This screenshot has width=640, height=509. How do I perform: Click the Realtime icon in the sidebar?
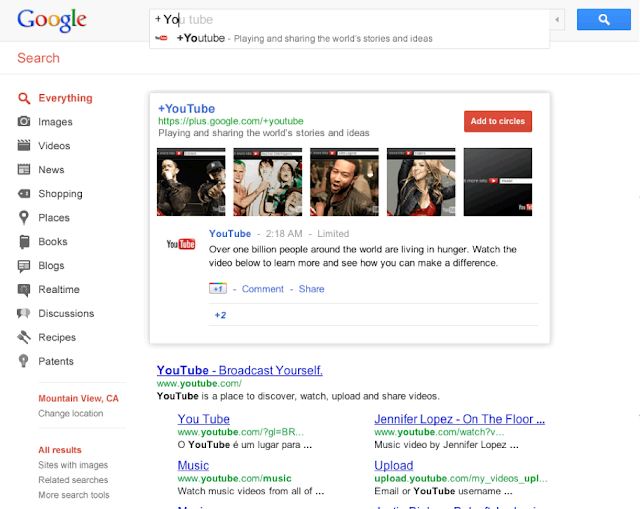pos(24,290)
